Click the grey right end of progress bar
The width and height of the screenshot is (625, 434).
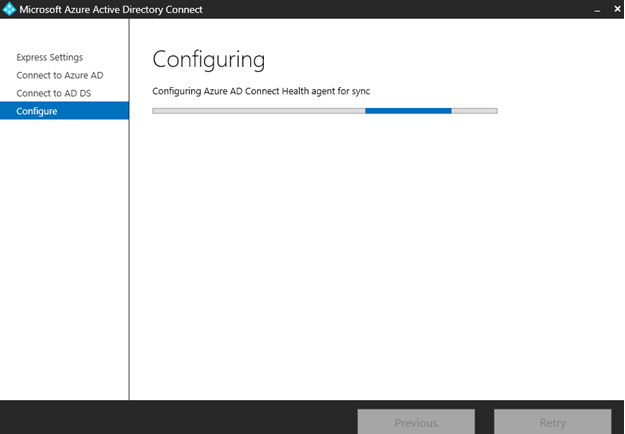[x=474, y=111]
